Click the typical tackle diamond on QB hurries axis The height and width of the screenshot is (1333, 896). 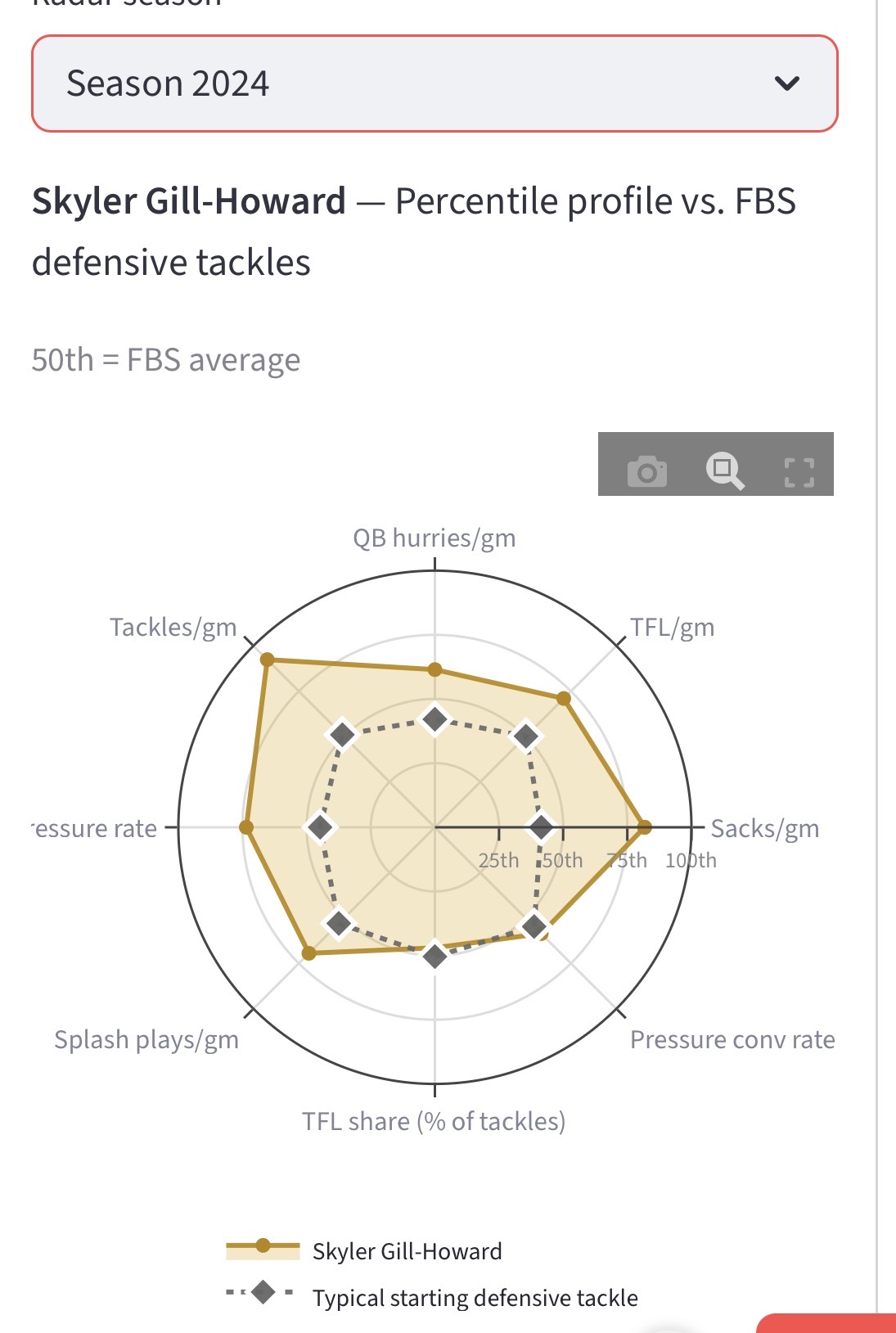tap(434, 719)
